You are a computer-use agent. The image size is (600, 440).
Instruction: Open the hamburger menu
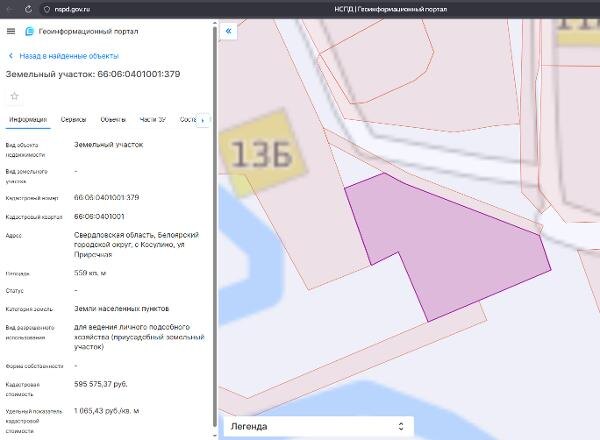tap(11, 31)
